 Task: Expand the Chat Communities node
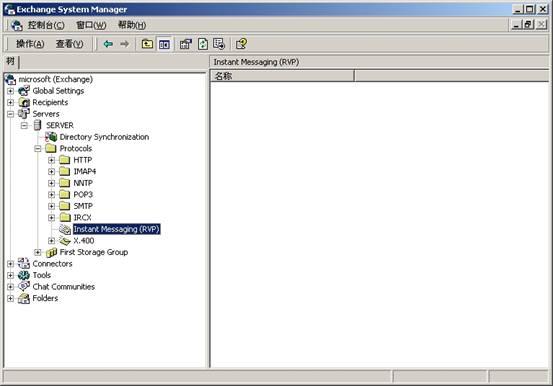tap(11, 287)
